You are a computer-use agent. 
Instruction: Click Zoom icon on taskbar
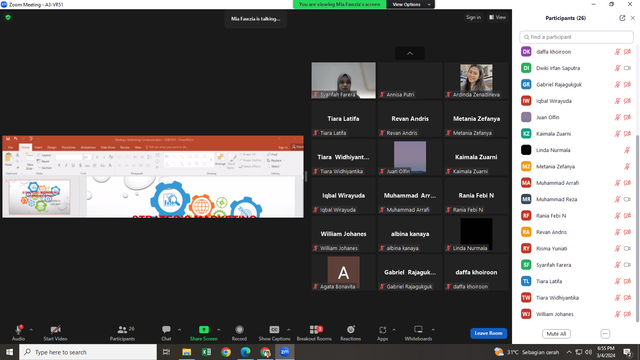(284, 352)
